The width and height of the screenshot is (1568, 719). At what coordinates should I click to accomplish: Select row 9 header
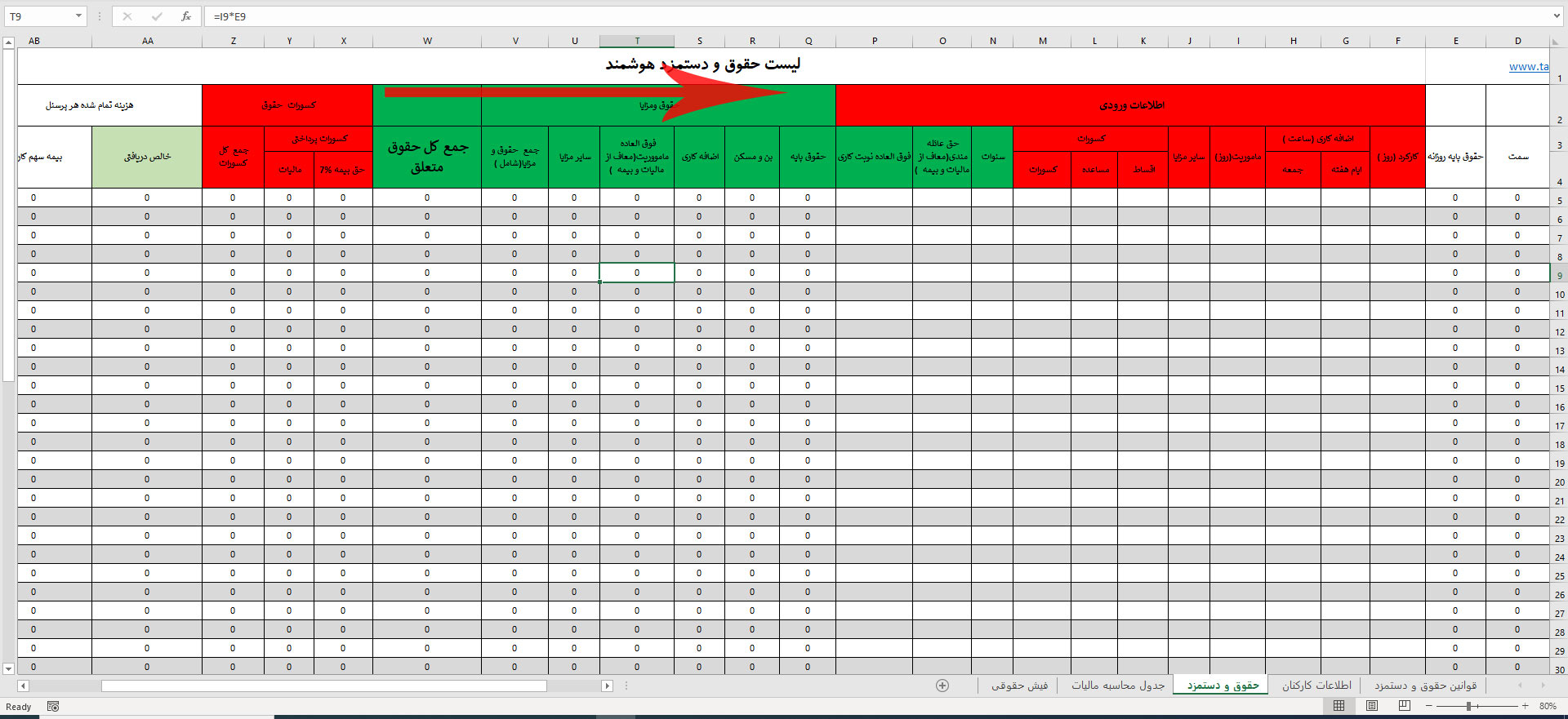[x=1559, y=273]
